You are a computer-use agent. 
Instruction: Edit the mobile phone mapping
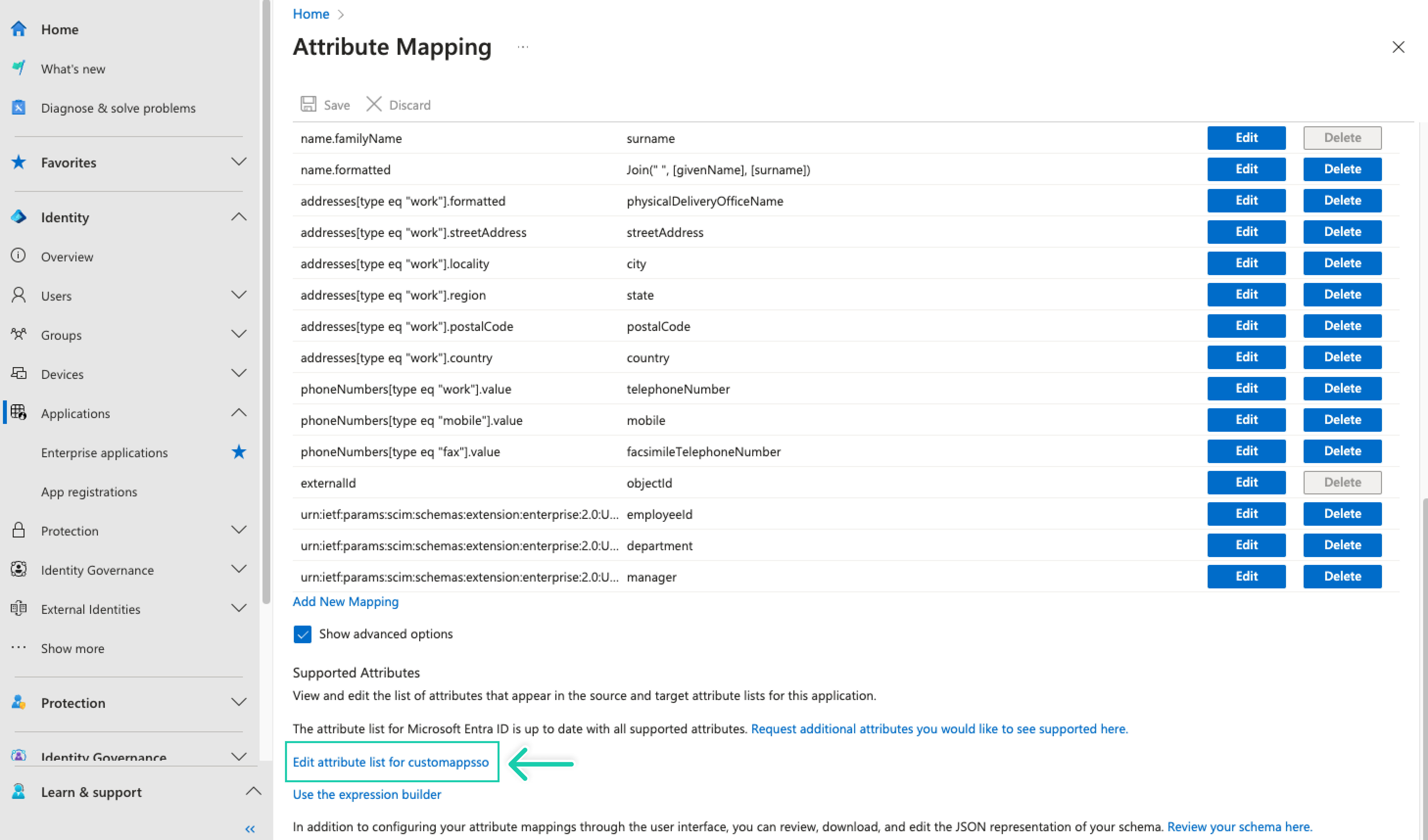(1246, 420)
